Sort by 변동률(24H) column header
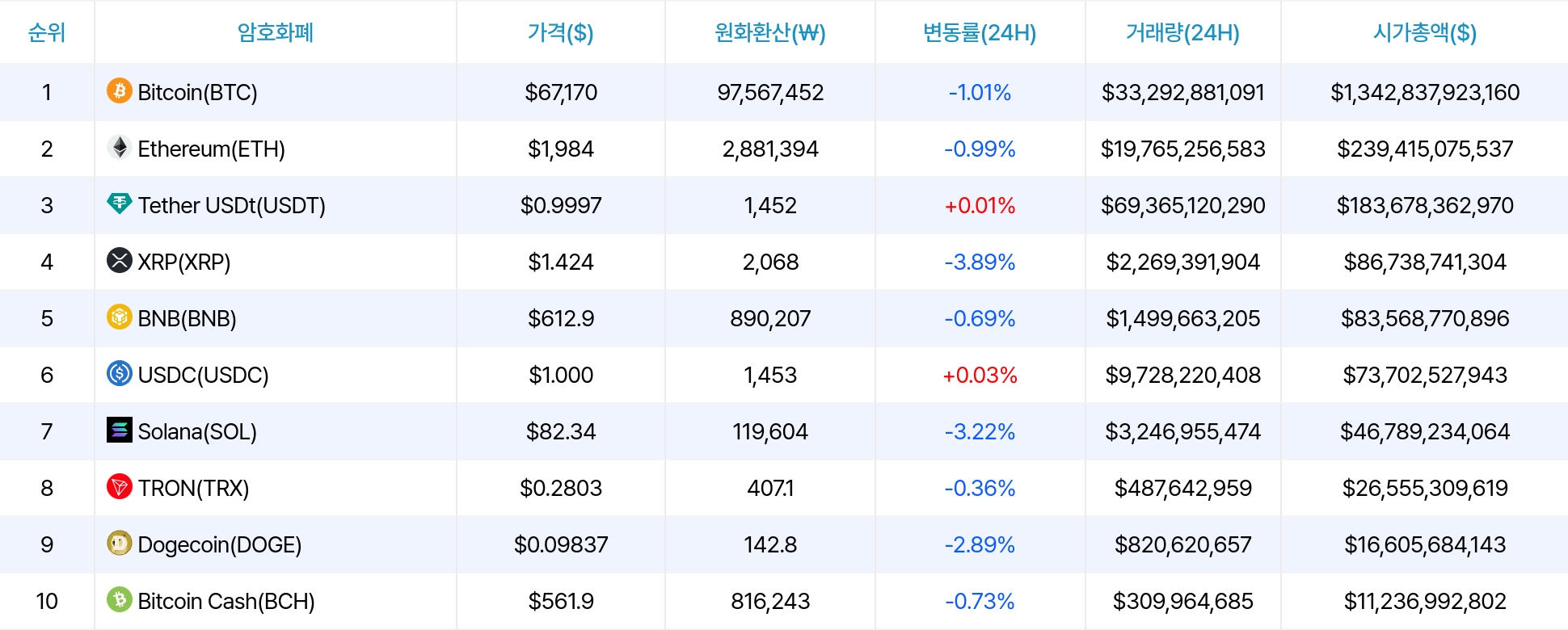The height and width of the screenshot is (630, 1568). 980,32
